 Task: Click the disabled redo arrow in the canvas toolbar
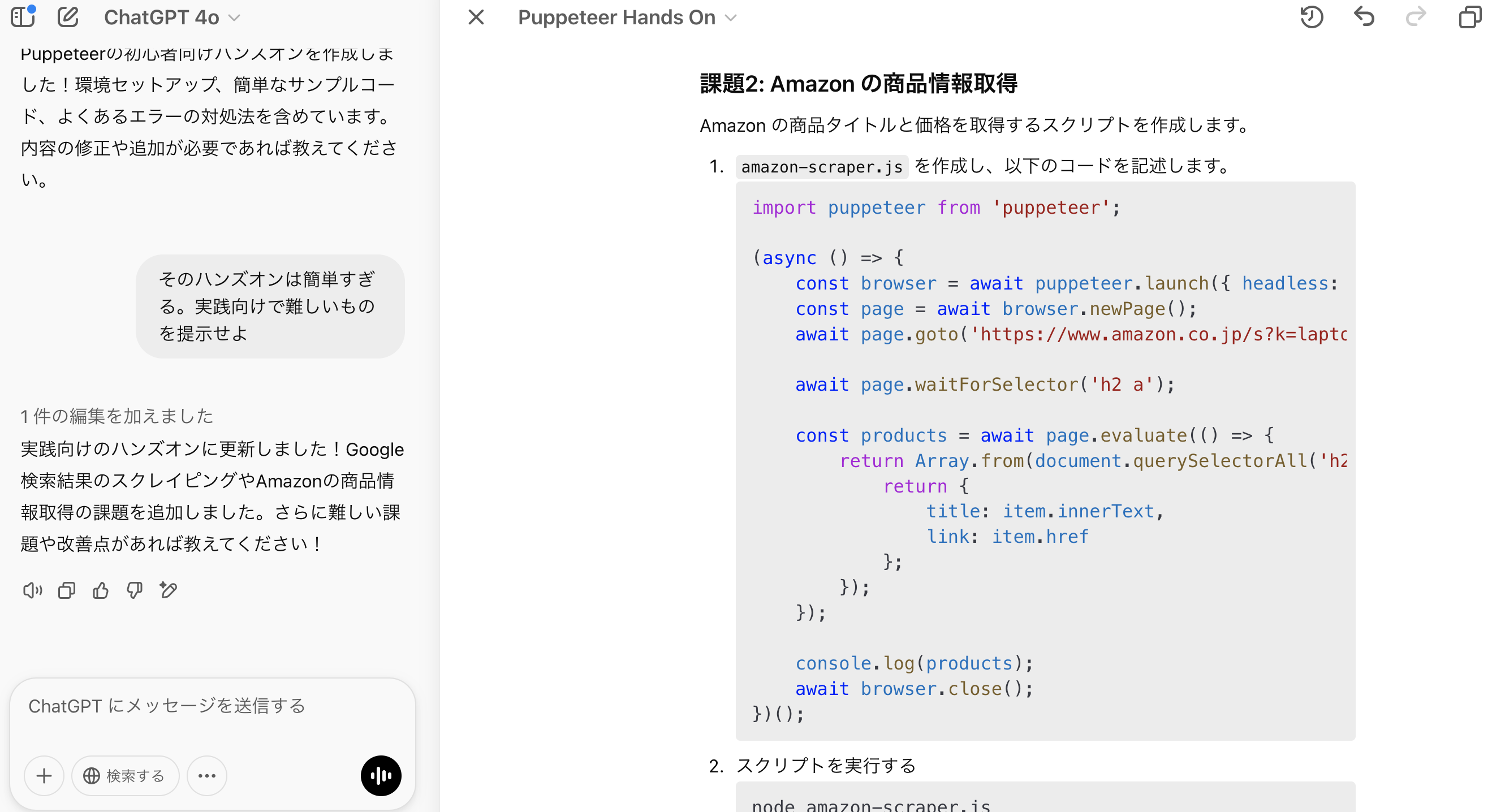coord(1417,17)
